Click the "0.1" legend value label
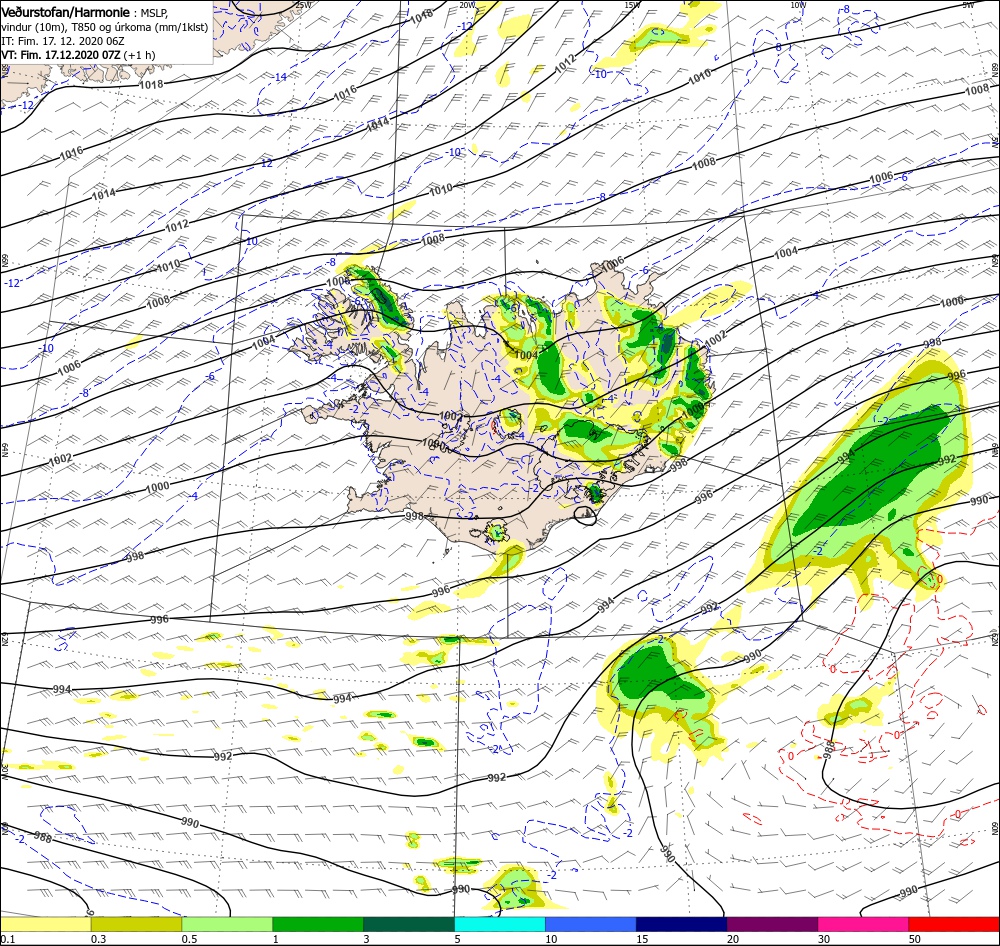This screenshot has width=1000, height=946. pyautogui.click(x=8, y=939)
